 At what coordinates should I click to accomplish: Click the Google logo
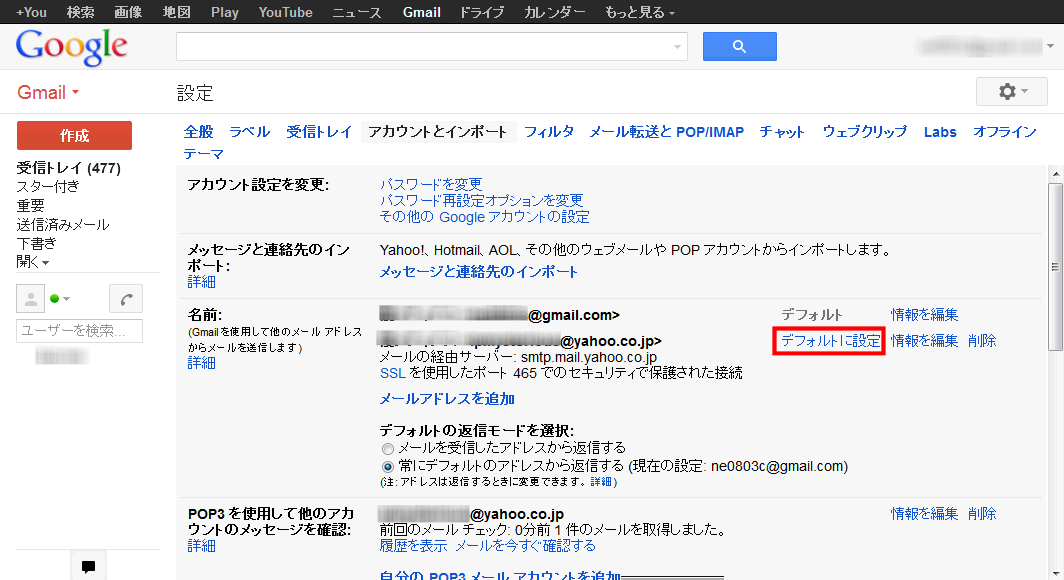(x=71, y=47)
